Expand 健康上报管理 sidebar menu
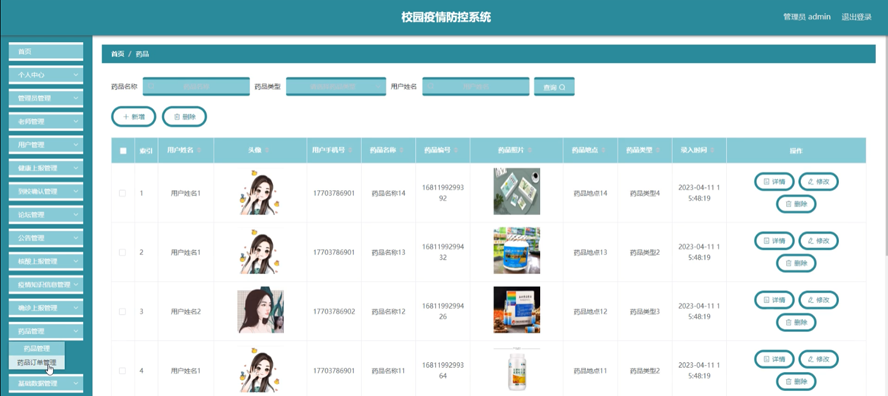Image resolution: width=888 pixels, height=396 pixels. pyautogui.click(x=46, y=168)
